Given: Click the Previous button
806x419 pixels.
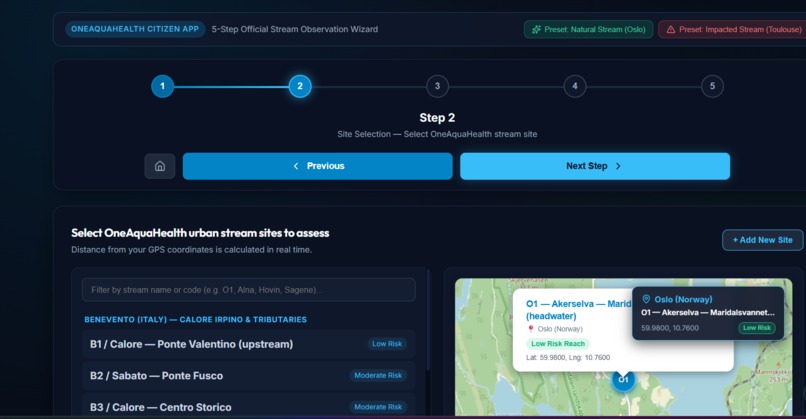Looking at the screenshot, I should (318, 166).
